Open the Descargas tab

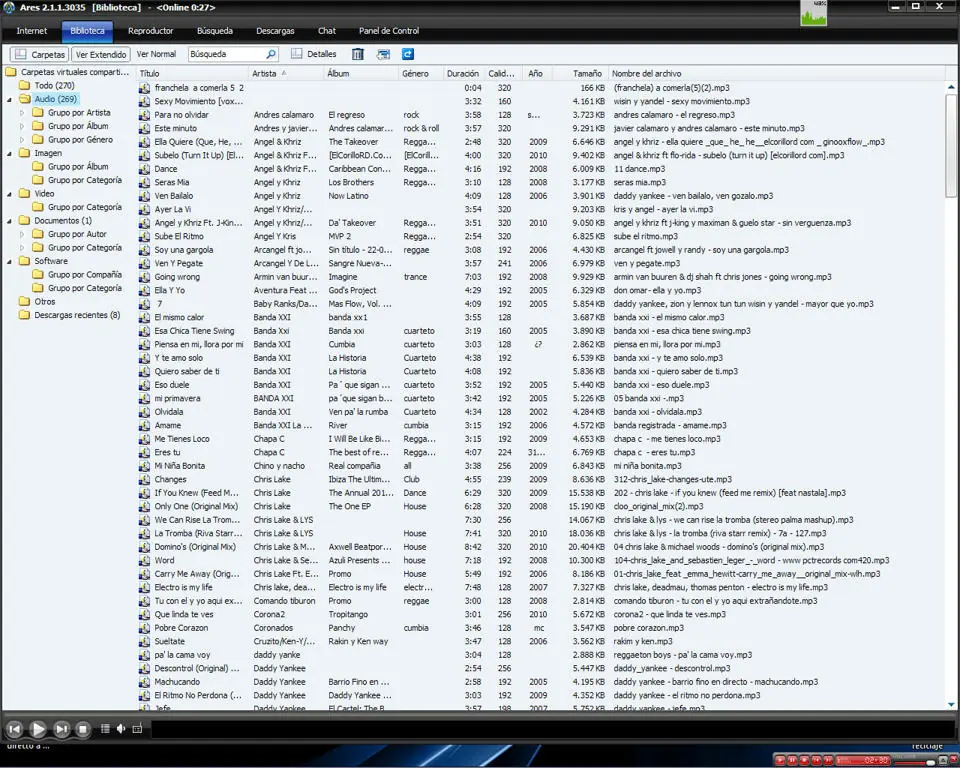[275, 31]
